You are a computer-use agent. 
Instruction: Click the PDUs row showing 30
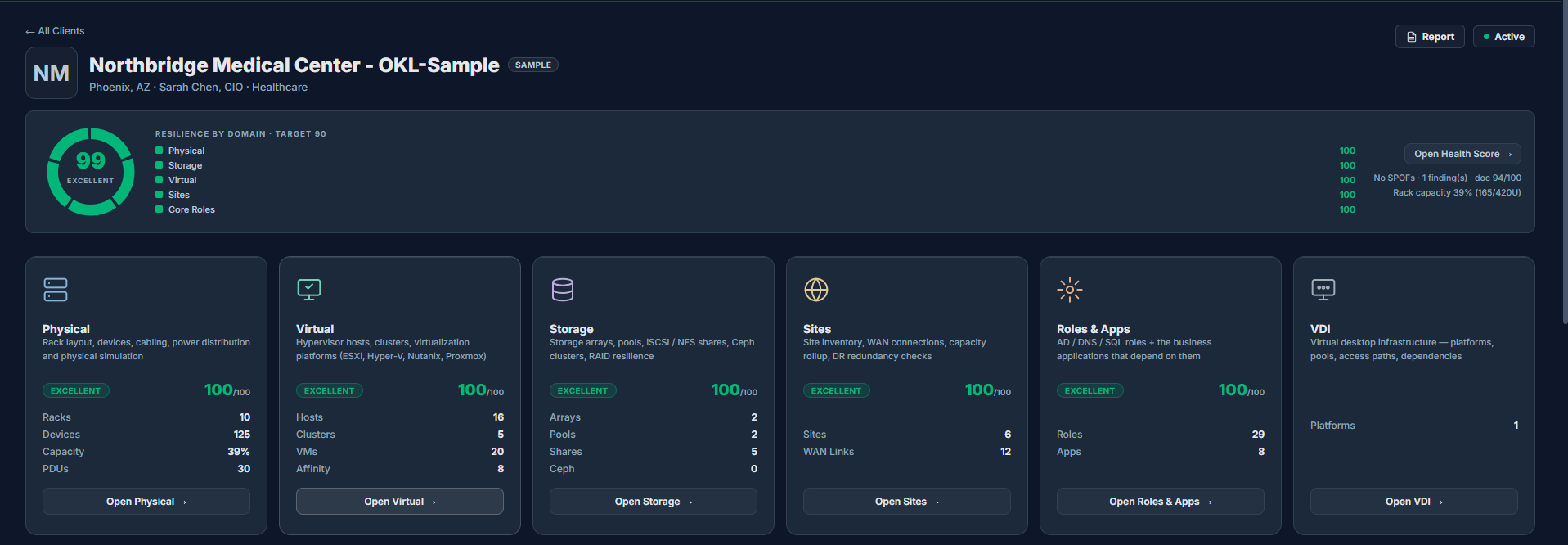[x=146, y=469]
